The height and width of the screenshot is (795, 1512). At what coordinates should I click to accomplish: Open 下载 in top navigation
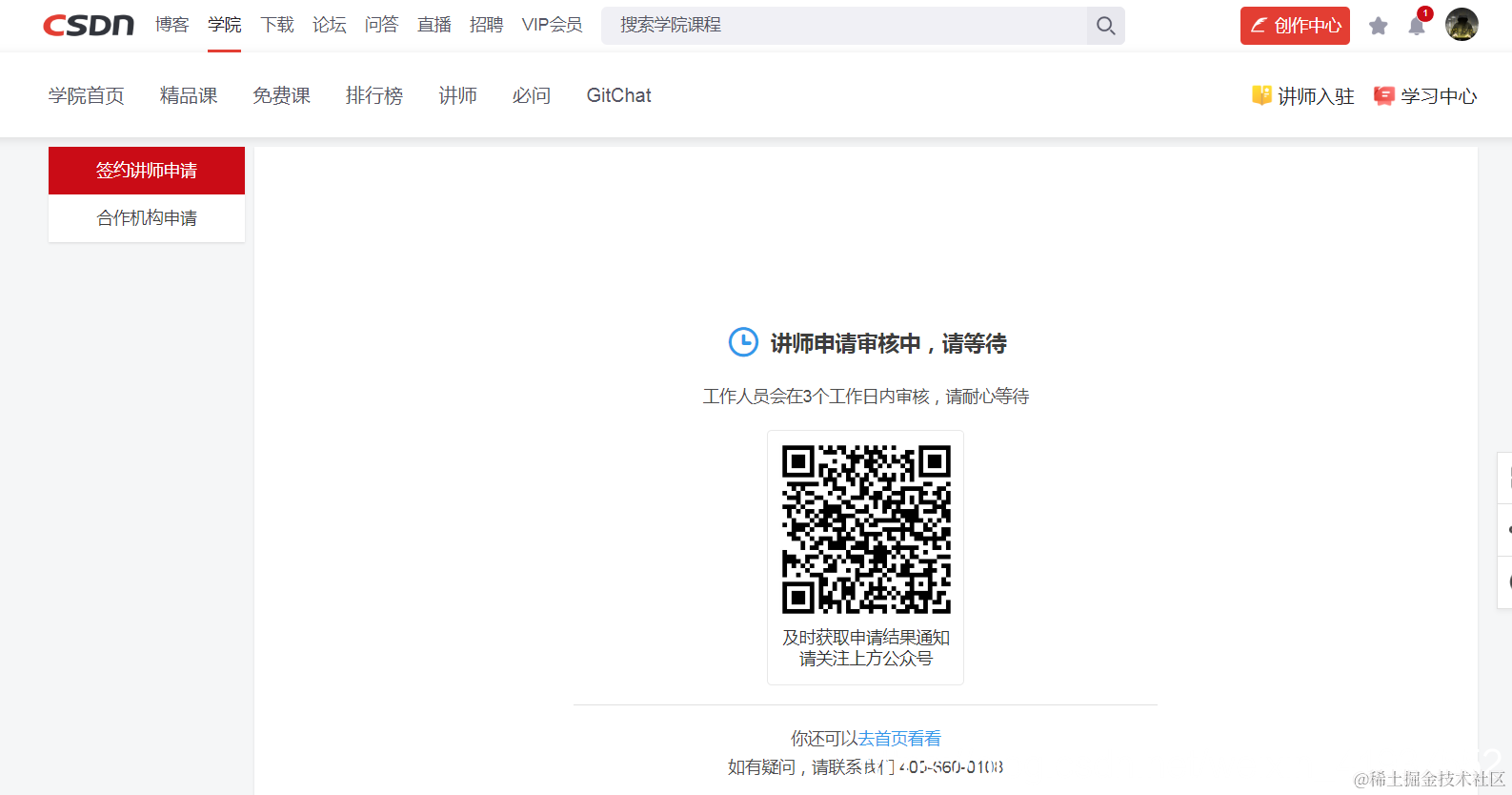click(x=277, y=25)
